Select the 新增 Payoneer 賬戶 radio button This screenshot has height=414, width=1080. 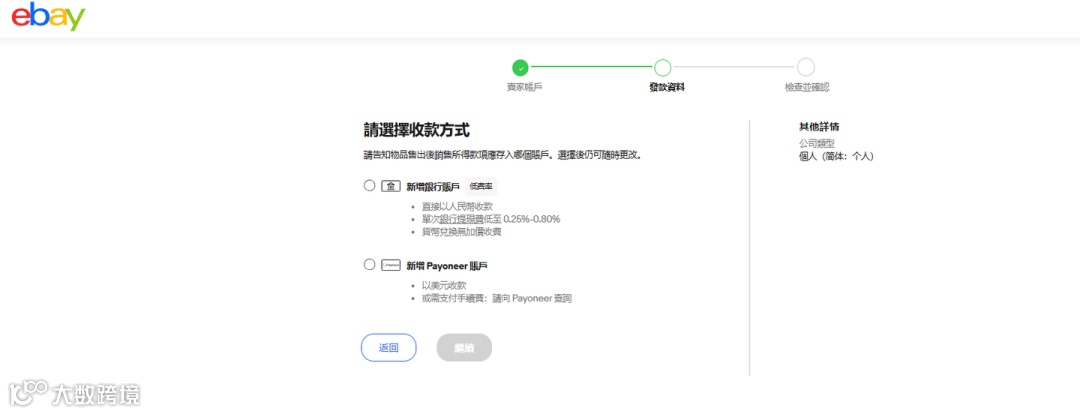tap(369, 265)
